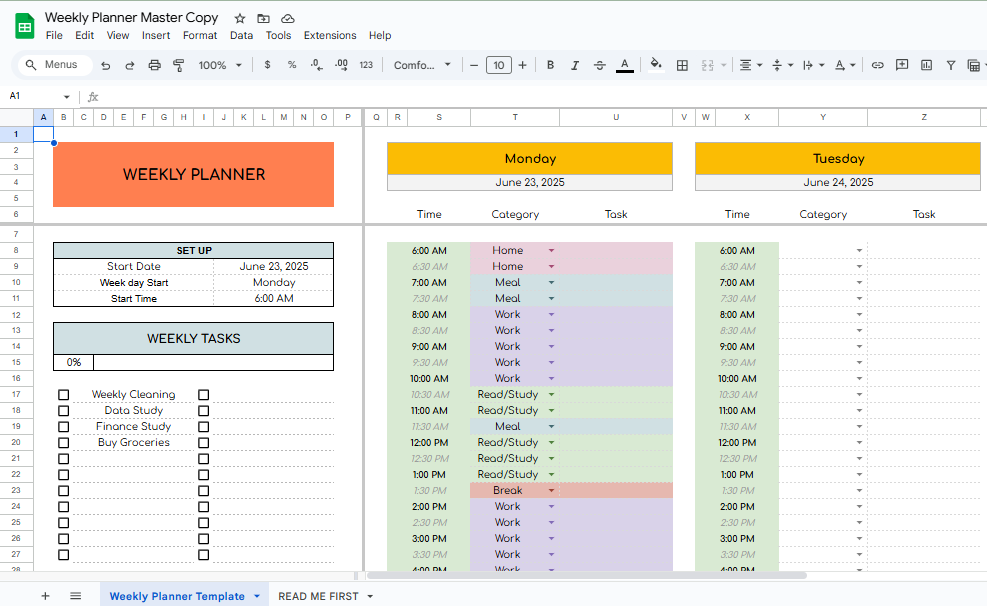Viewport: 987px width, 606px height.
Task: Open the File menu
Action: tap(54, 35)
